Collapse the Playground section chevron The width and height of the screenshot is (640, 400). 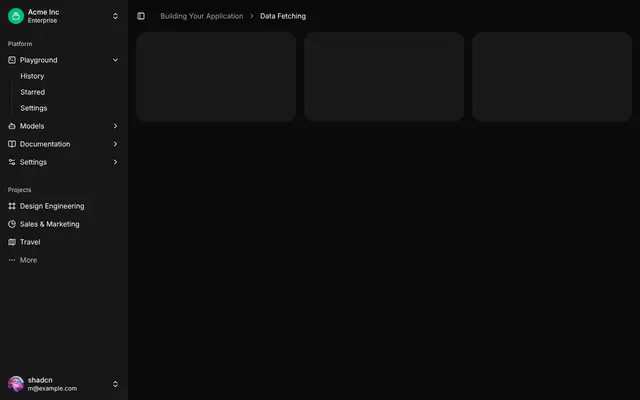tap(116, 60)
